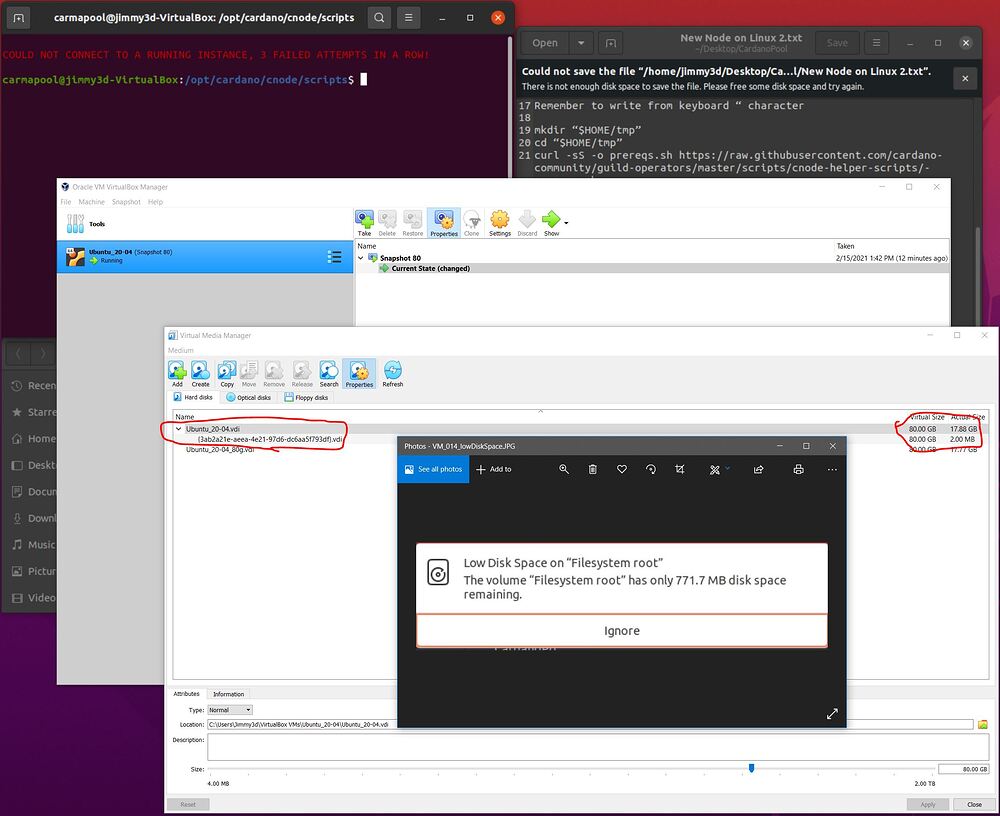
Task: Open the three-dot more menu in Photos
Action: (832, 469)
